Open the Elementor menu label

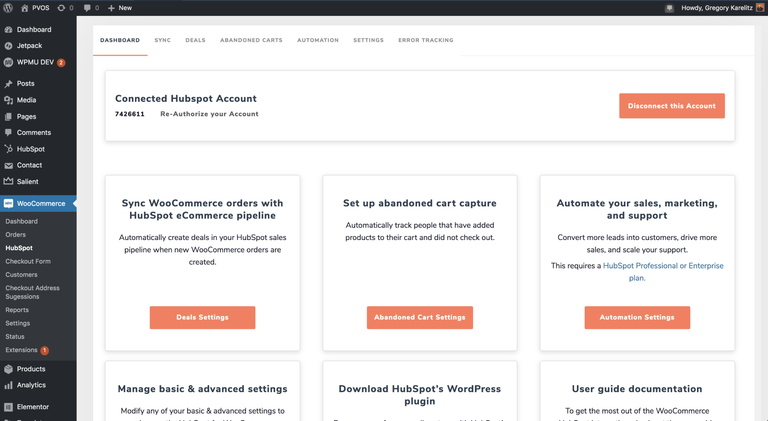[x=33, y=407]
